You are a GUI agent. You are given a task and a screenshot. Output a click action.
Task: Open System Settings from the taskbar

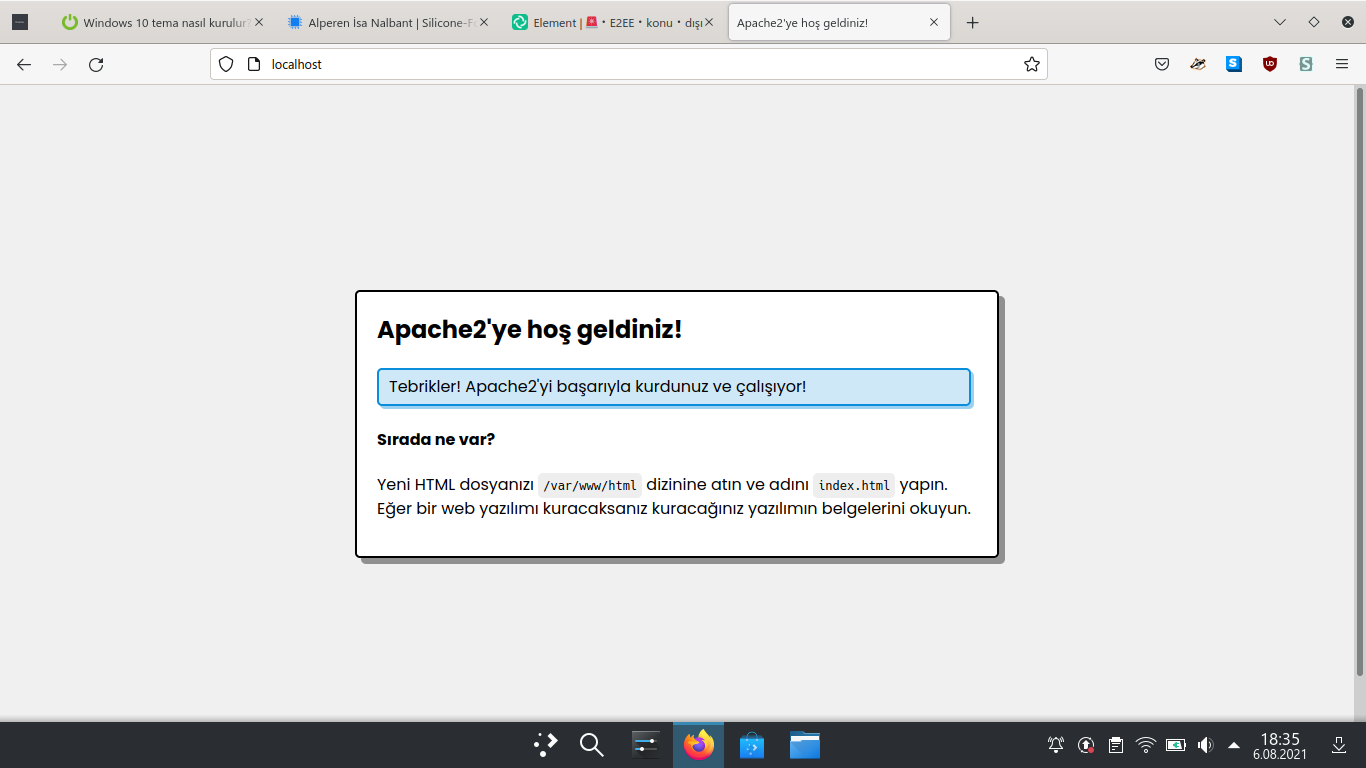pyautogui.click(x=646, y=745)
